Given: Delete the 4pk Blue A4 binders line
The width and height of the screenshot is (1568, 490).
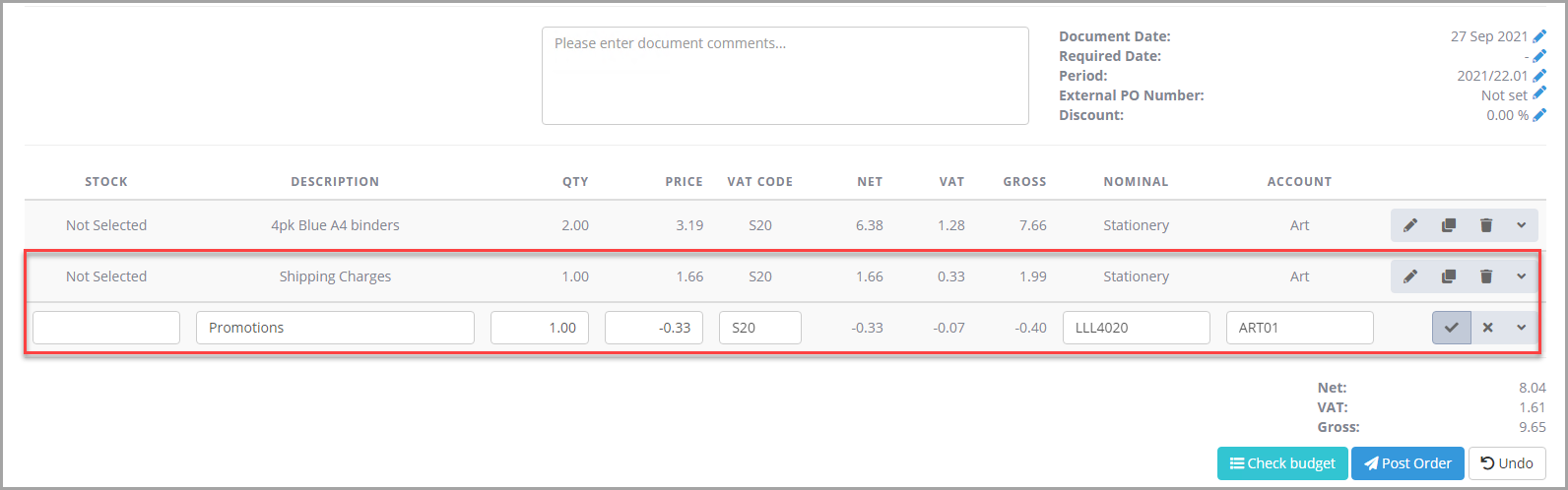Looking at the screenshot, I should click(1485, 225).
